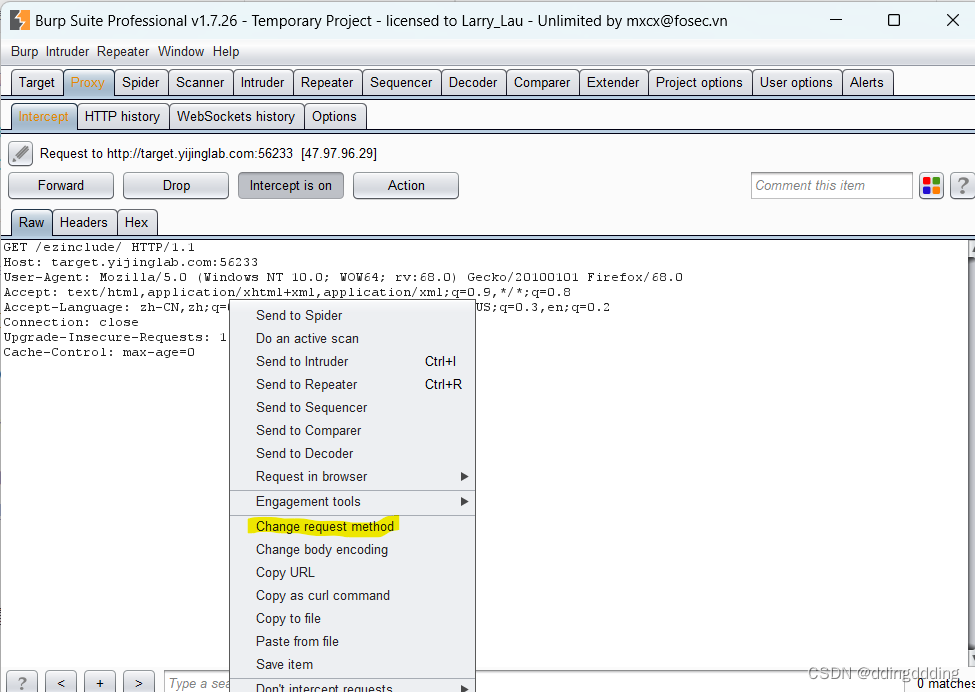The image size is (975, 692).
Task: Open the Burp menu
Action: [24, 52]
